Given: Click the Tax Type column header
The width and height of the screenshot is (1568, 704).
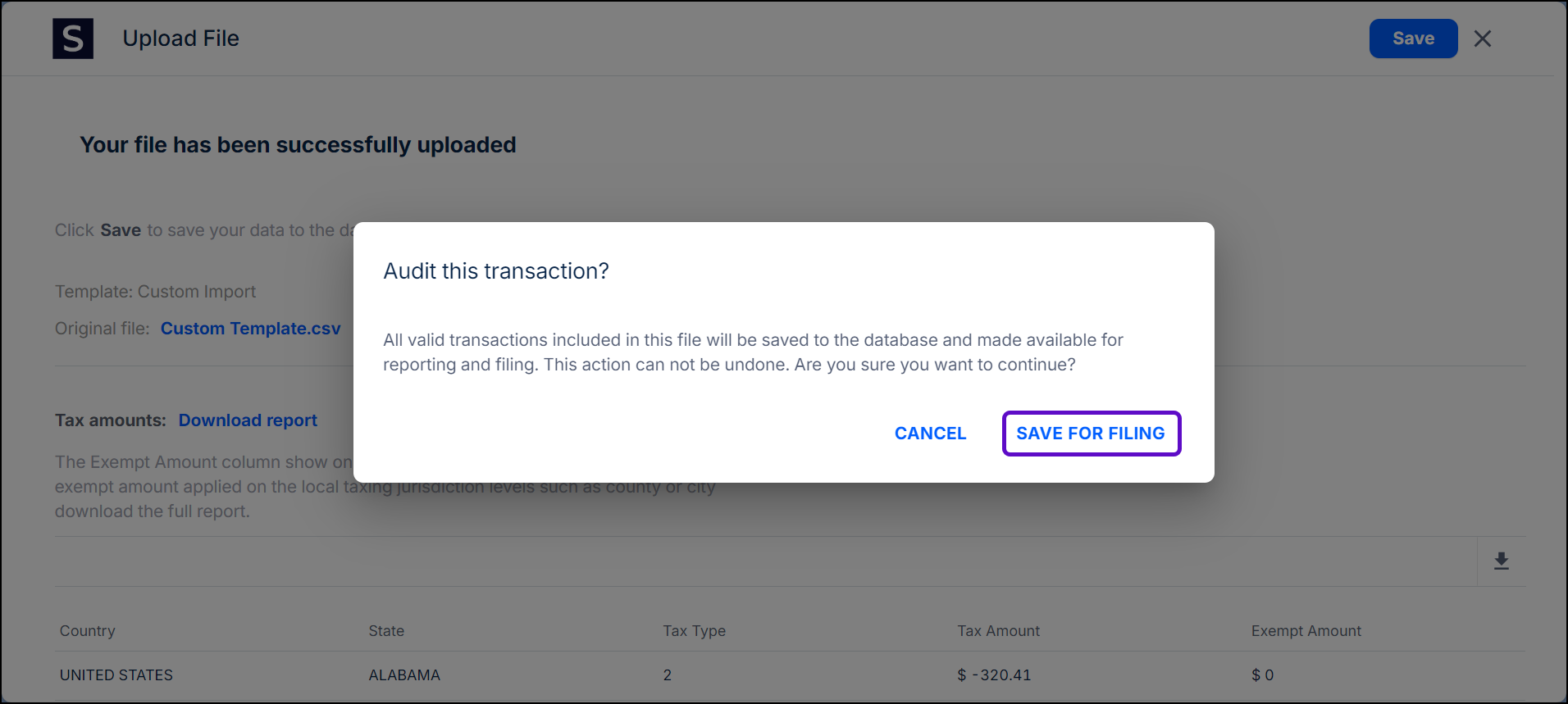Looking at the screenshot, I should pos(694,631).
